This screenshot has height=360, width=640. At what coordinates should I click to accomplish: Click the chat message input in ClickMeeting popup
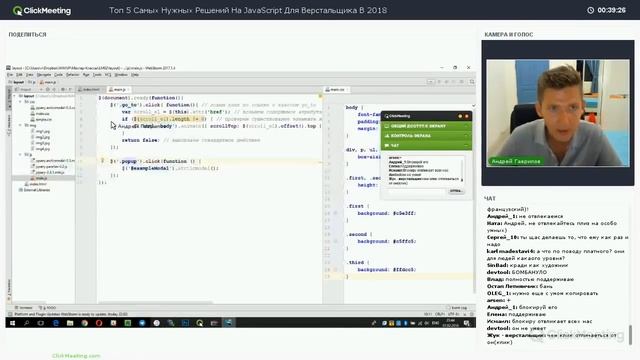[416, 191]
